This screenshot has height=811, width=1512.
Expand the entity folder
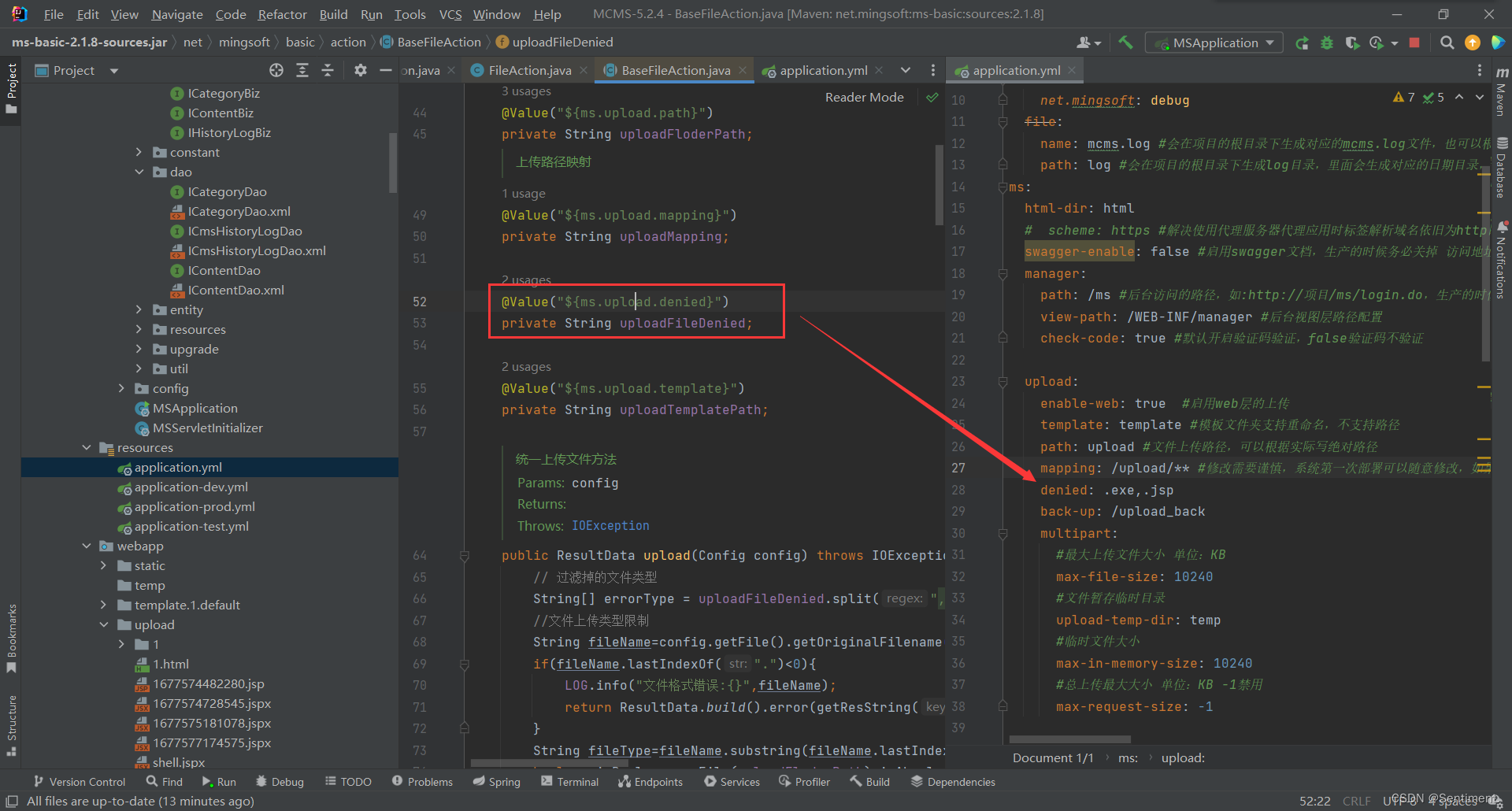pos(139,309)
